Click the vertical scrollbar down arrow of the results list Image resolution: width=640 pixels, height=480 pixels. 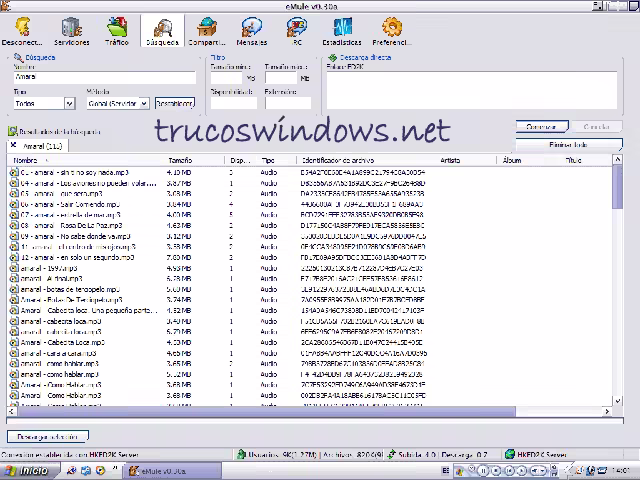[618, 401]
